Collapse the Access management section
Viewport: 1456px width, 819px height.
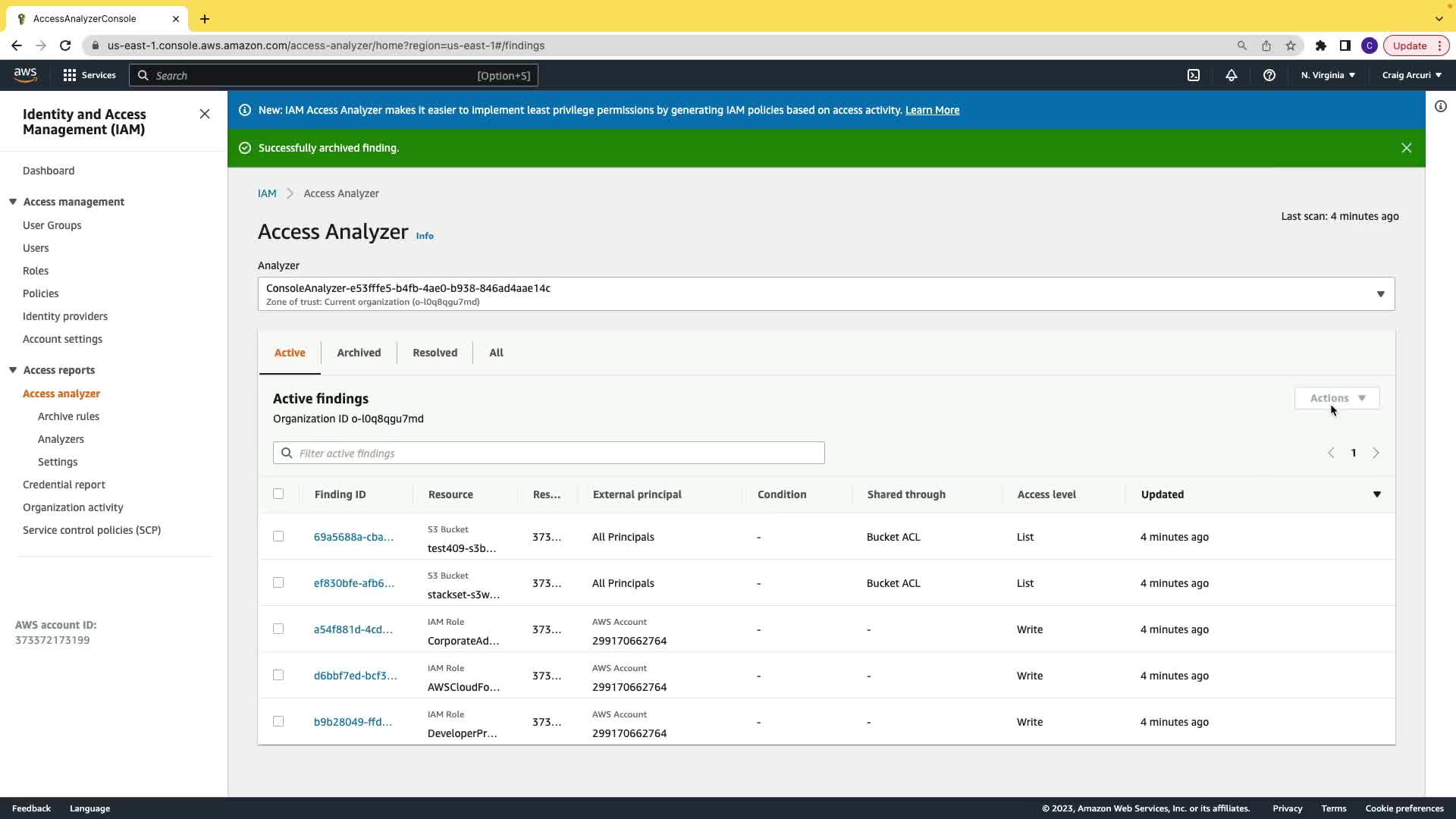coord(13,202)
